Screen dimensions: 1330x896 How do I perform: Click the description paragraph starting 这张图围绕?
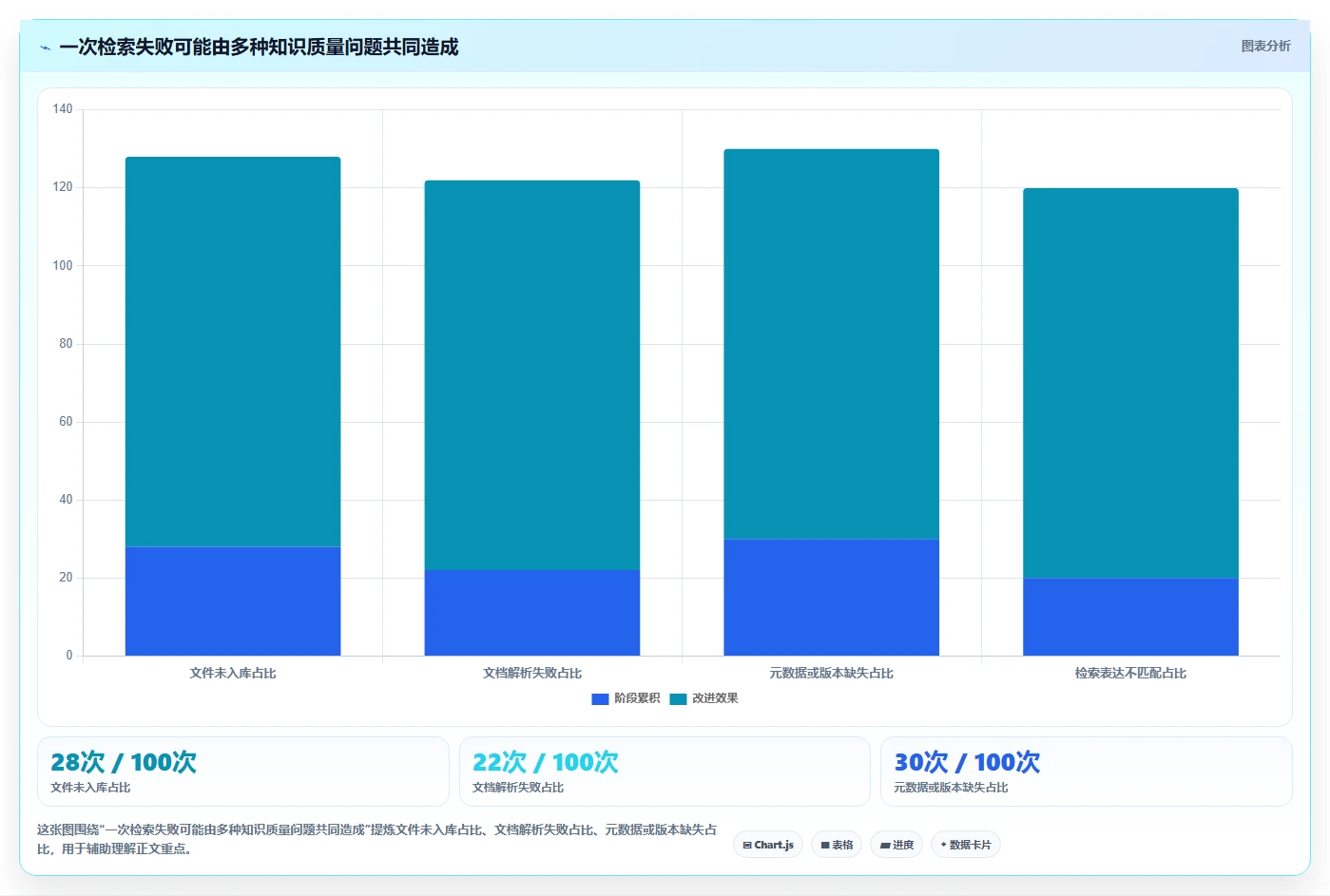tap(377, 839)
